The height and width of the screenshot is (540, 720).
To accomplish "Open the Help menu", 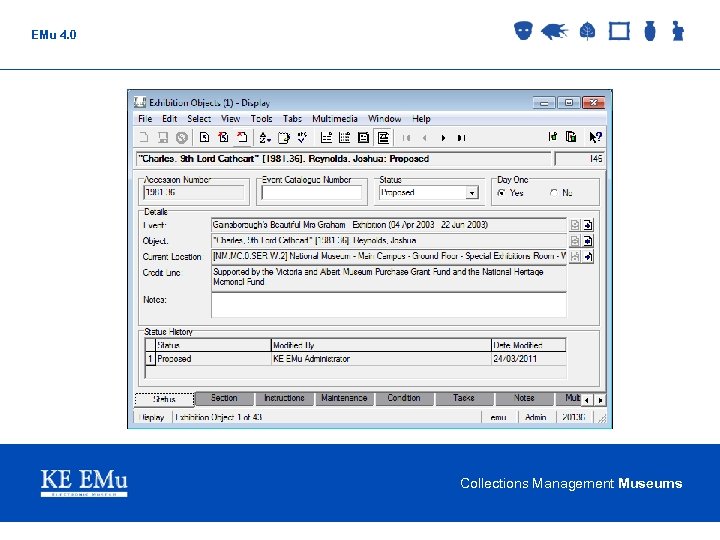I will pyautogui.click(x=421, y=119).
